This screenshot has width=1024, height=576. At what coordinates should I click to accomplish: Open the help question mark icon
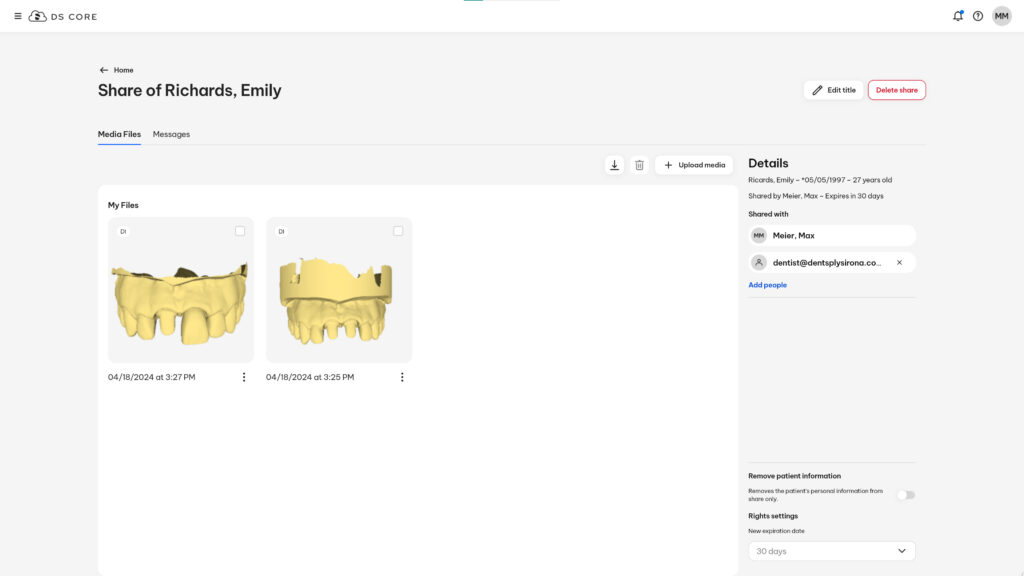click(978, 16)
